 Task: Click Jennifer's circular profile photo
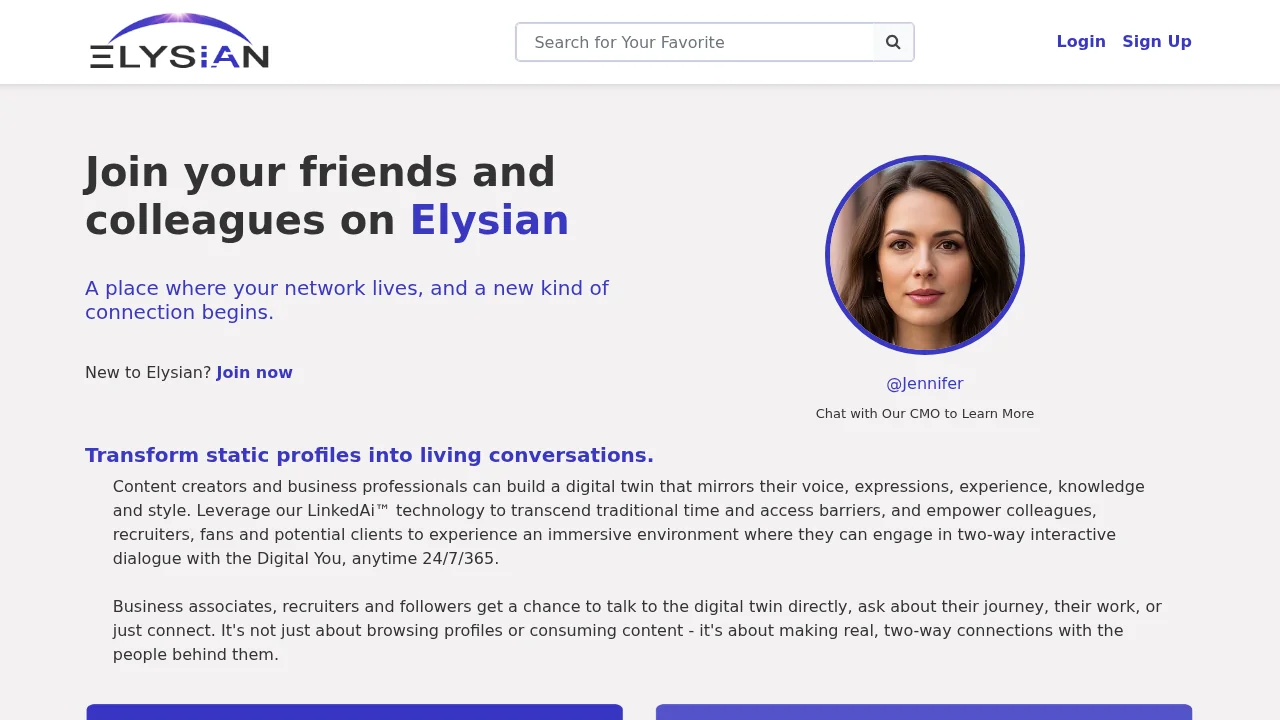[925, 255]
